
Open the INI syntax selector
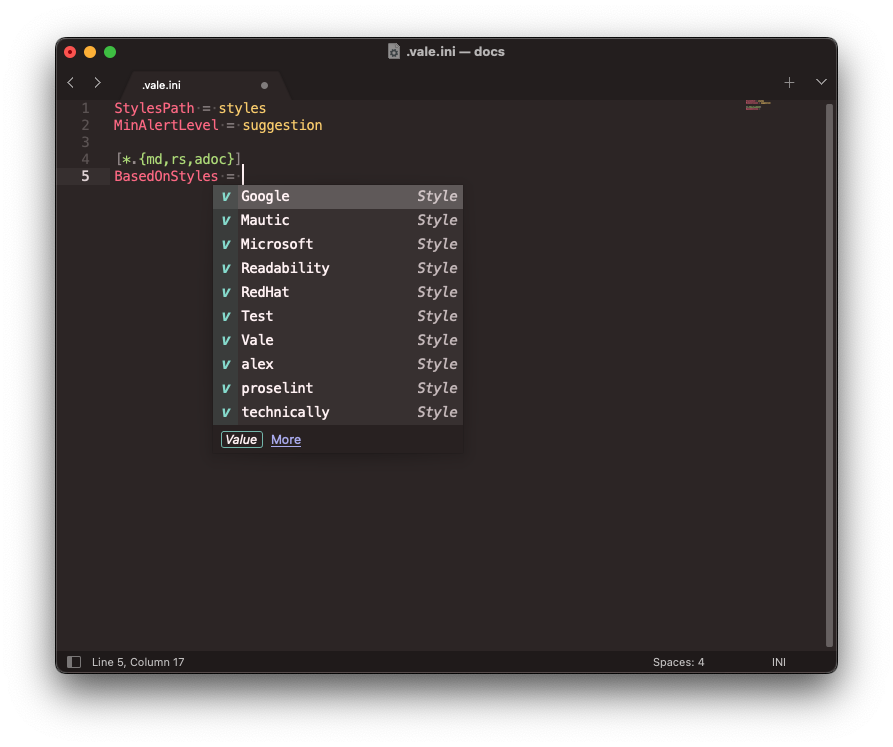(778, 662)
